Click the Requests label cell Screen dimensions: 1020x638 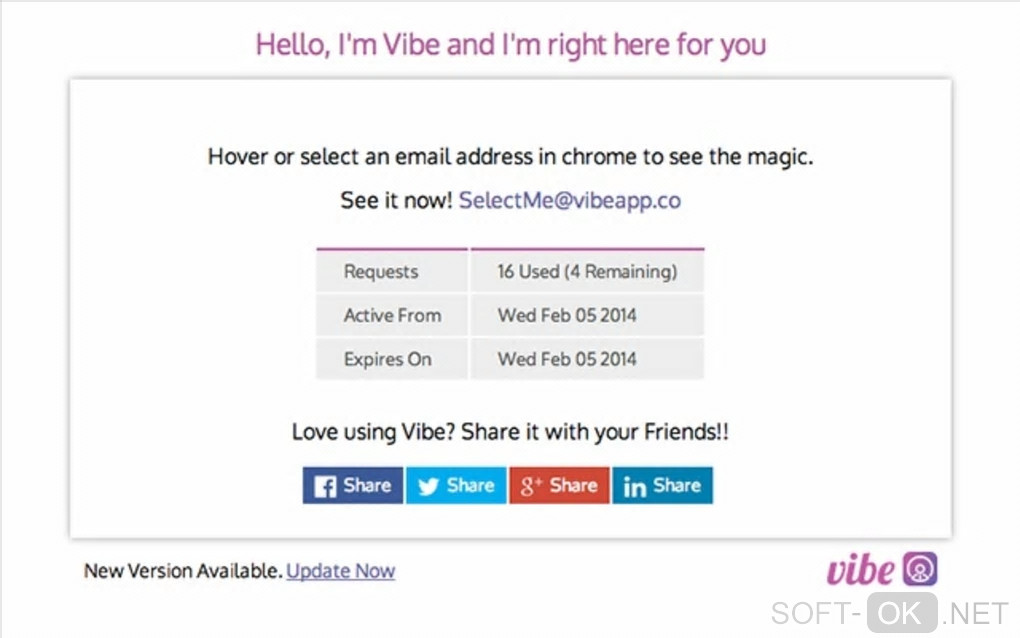pos(381,271)
